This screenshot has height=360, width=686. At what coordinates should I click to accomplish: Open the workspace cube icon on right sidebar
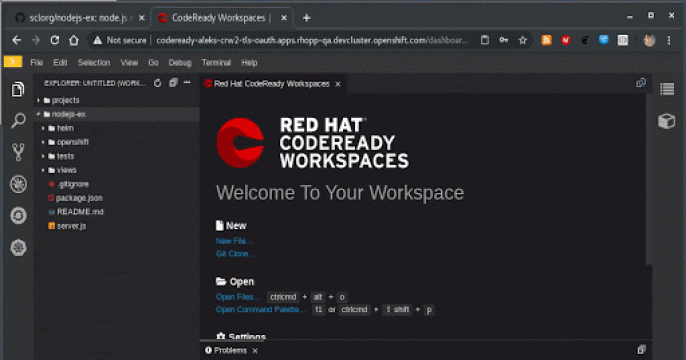point(667,121)
